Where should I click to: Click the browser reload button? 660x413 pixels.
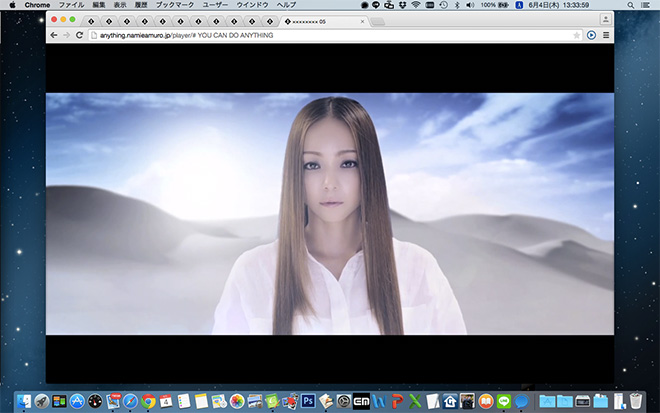[79, 35]
